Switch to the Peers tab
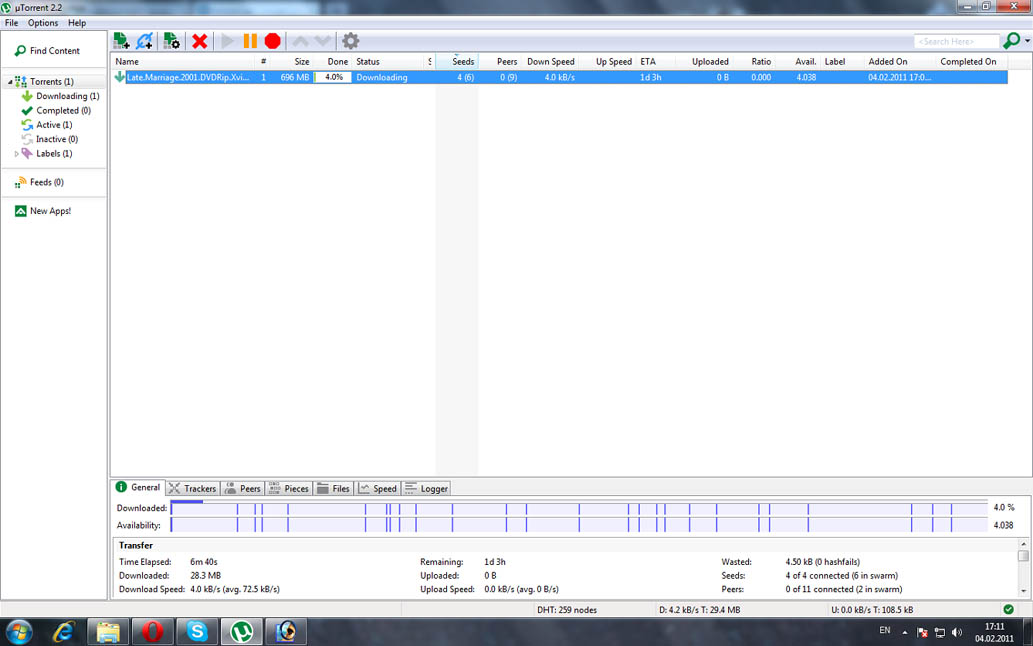 point(243,488)
